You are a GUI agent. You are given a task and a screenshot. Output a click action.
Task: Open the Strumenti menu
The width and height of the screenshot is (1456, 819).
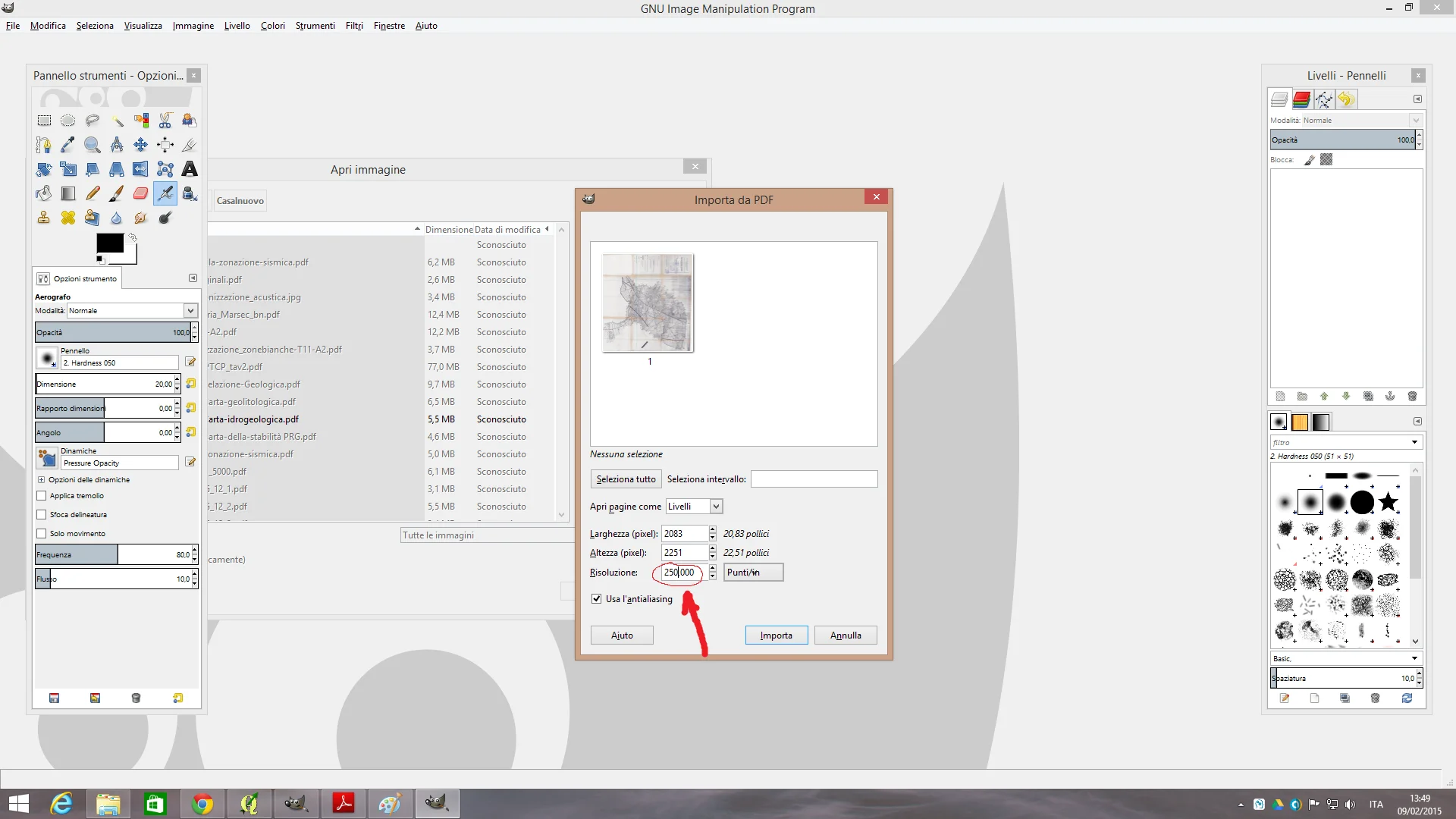[x=315, y=25]
